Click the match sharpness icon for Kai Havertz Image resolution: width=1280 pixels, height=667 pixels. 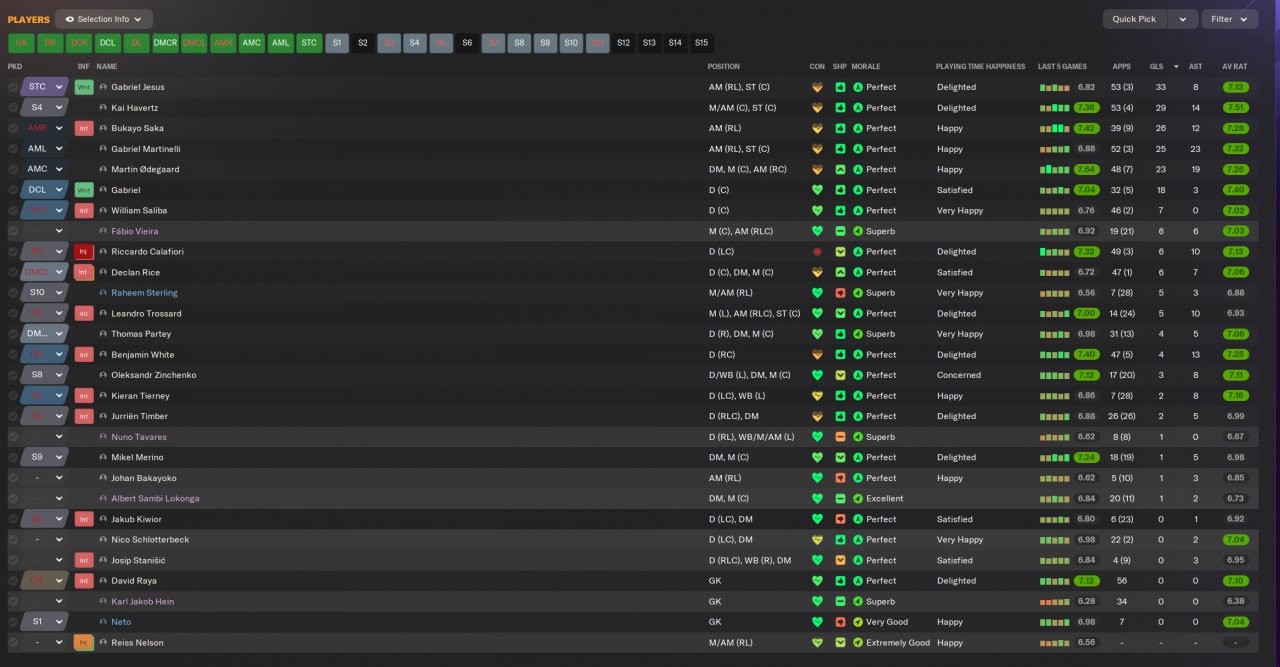click(x=840, y=108)
